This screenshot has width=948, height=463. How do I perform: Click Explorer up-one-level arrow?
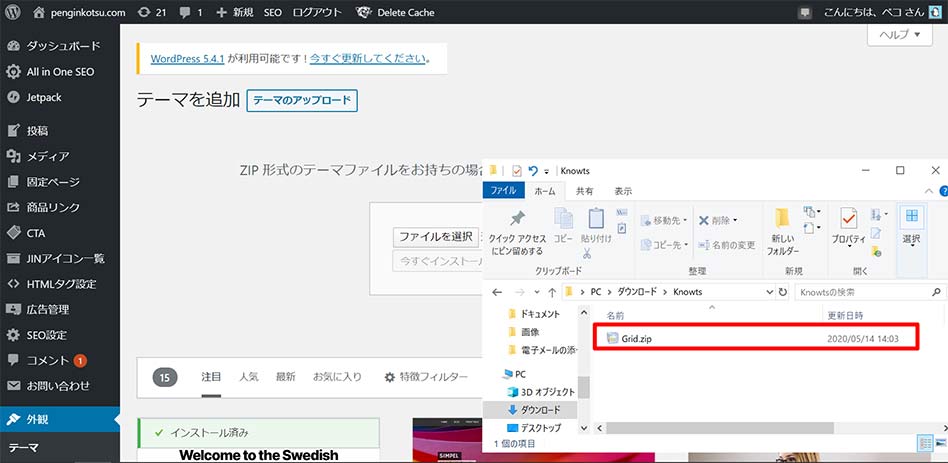552,292
